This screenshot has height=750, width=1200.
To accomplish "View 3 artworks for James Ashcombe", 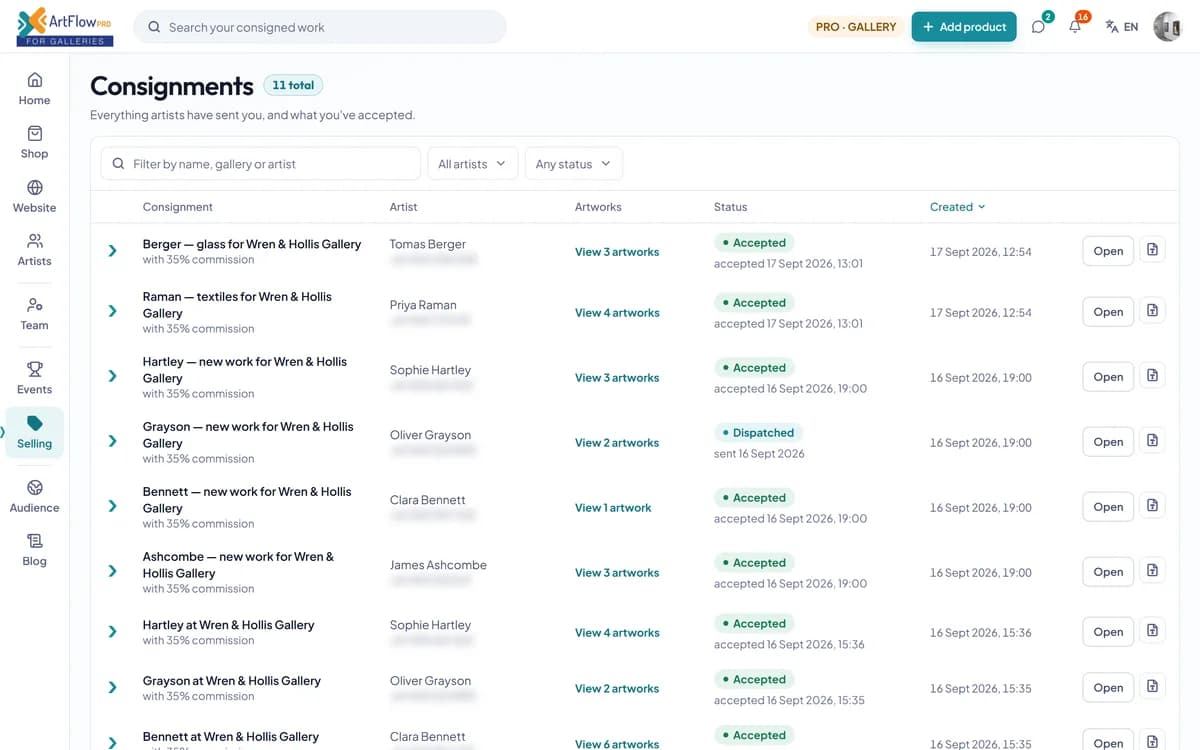I will [x=617, y=573].
